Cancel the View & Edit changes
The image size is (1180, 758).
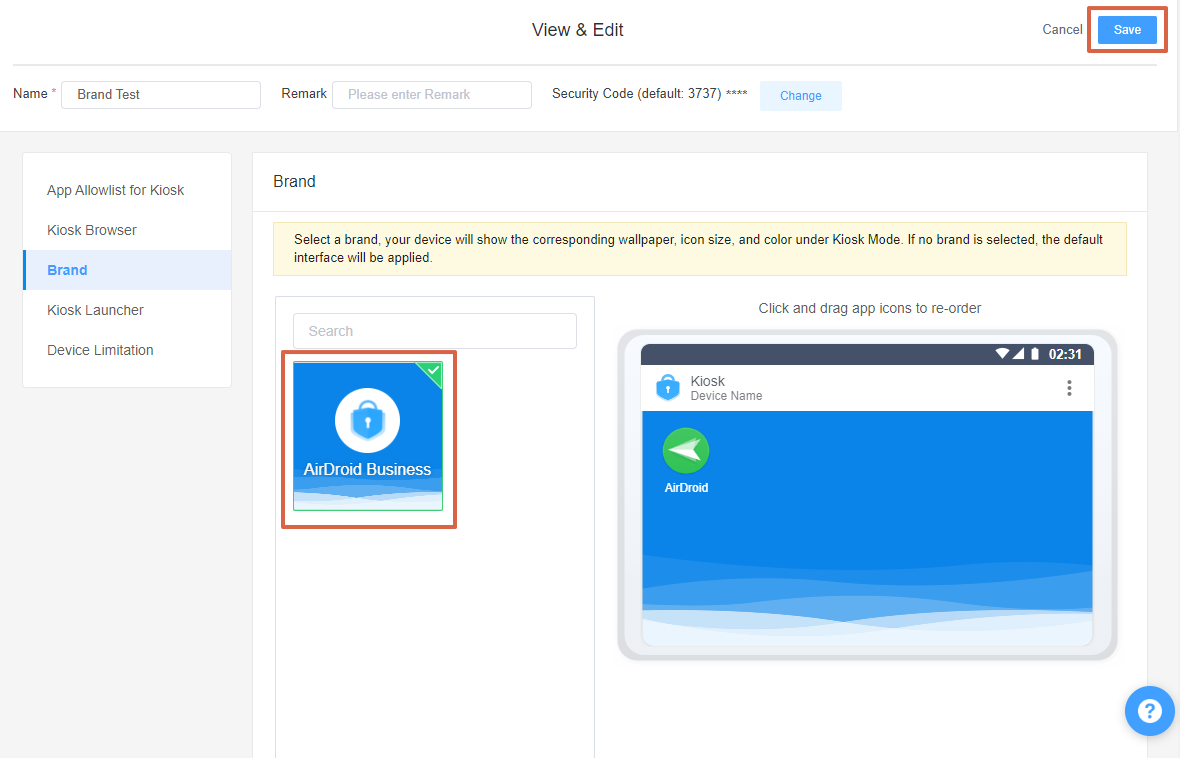point(1062,29)
